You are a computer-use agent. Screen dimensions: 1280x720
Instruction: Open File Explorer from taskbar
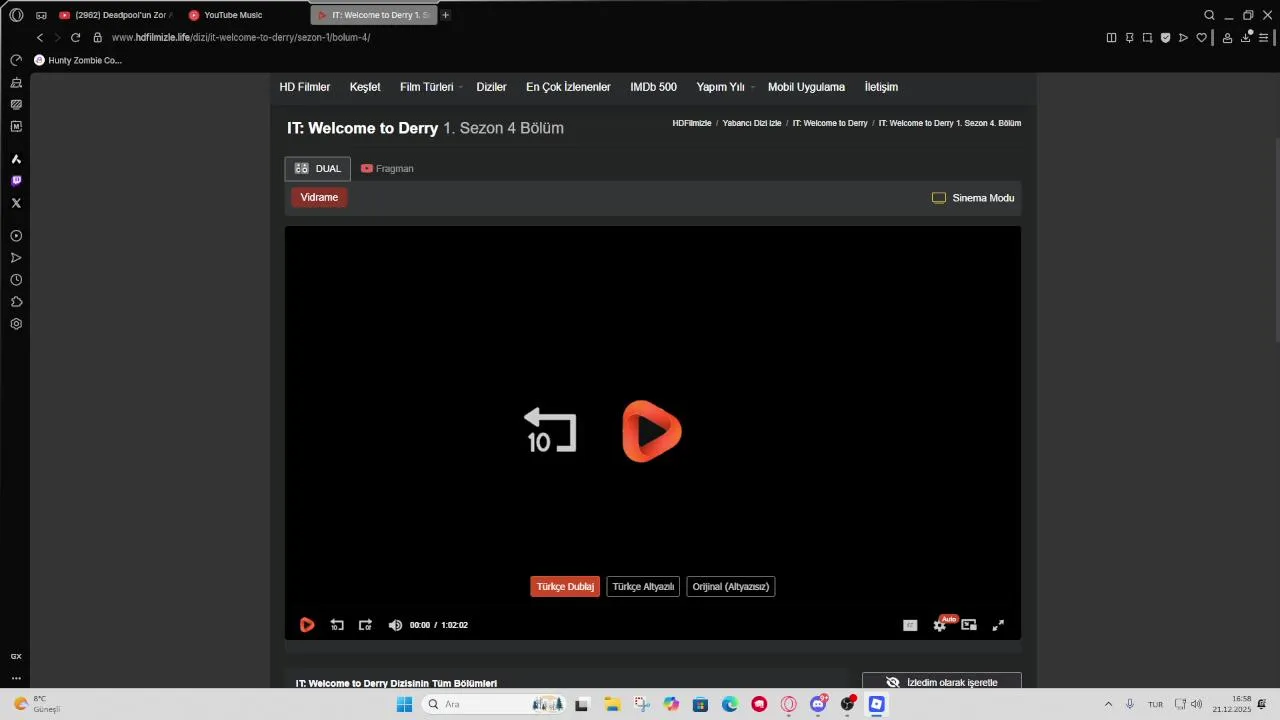coord(611,704)
